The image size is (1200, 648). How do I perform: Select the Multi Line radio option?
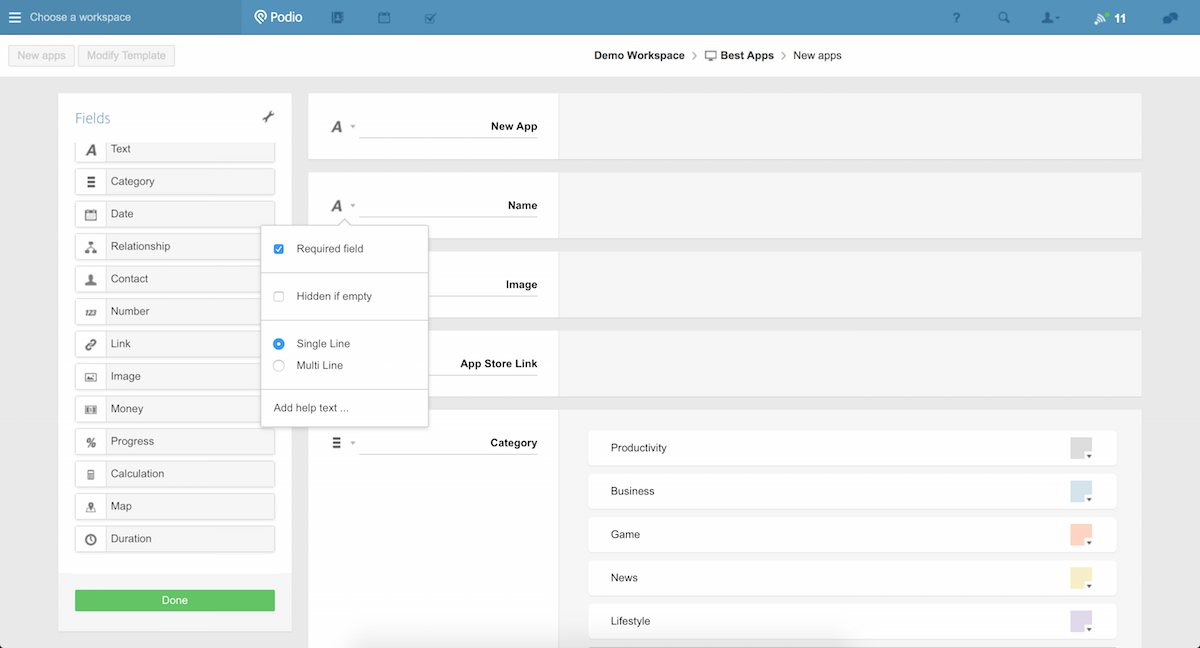tap(279, 366)
